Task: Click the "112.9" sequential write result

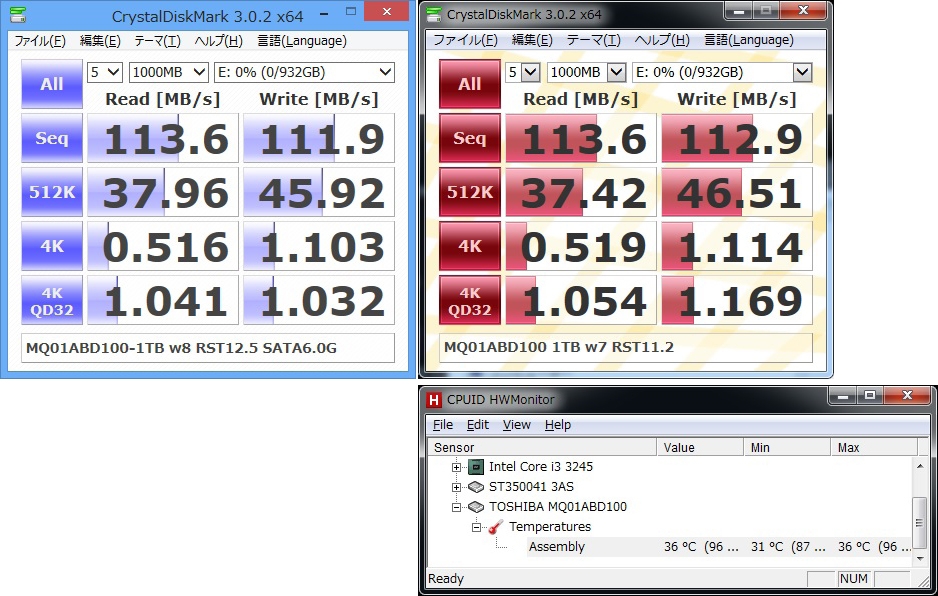Action: click(x=737, y=138)
